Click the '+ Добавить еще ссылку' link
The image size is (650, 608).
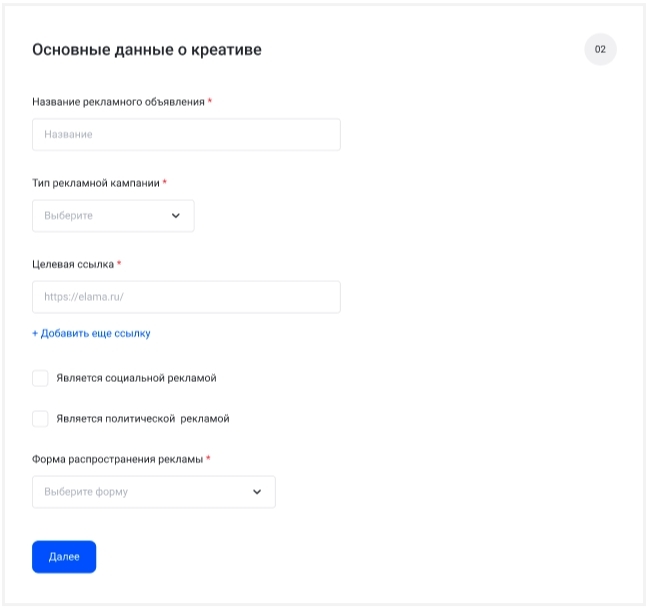coord(91,334)
